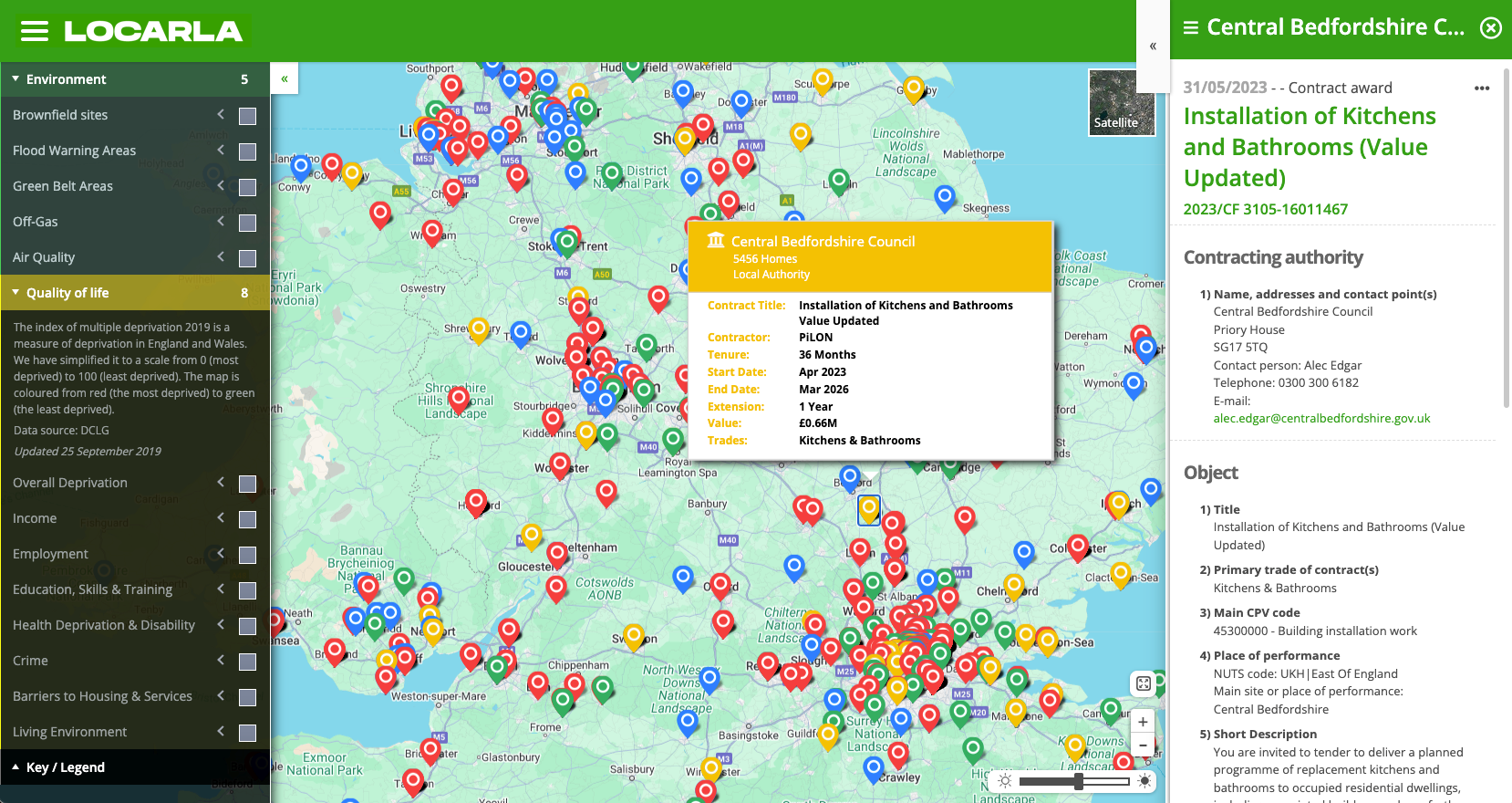1512x803 pixels.
Task: Collapse the right details panel chevron
Action: [1153, 46]
